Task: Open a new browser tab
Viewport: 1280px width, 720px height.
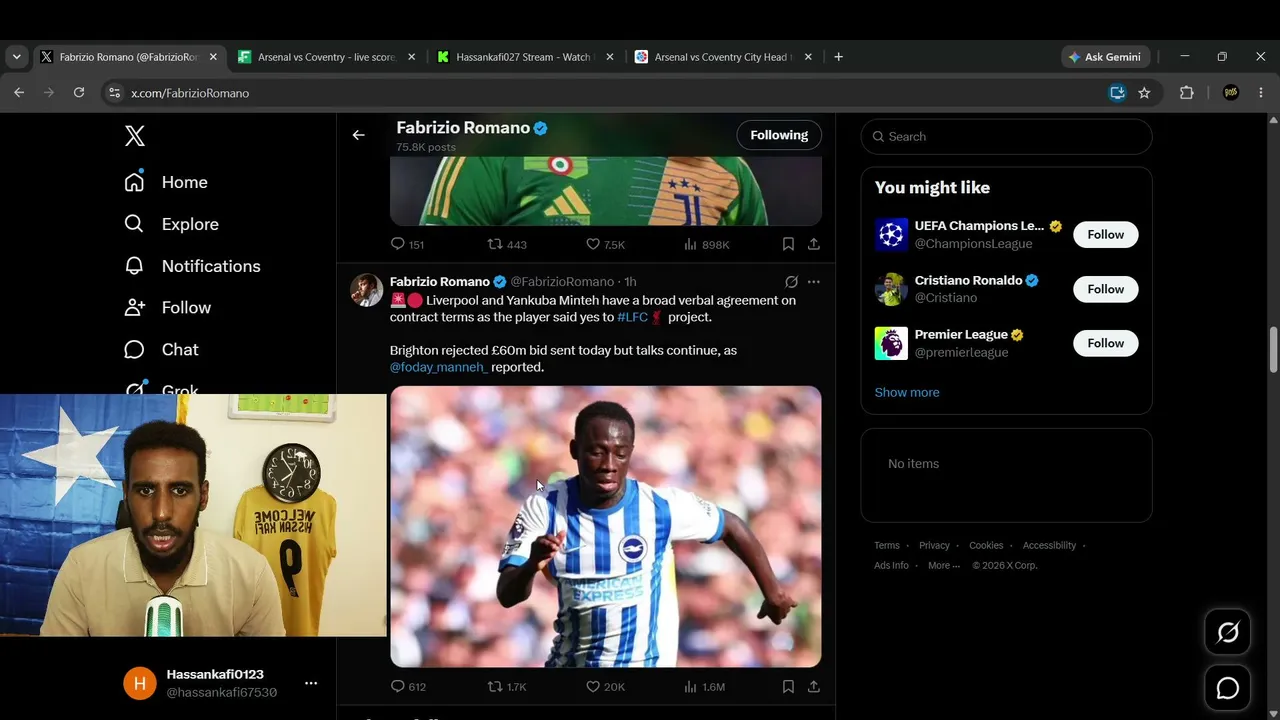Action: click(x=839, y=57)
